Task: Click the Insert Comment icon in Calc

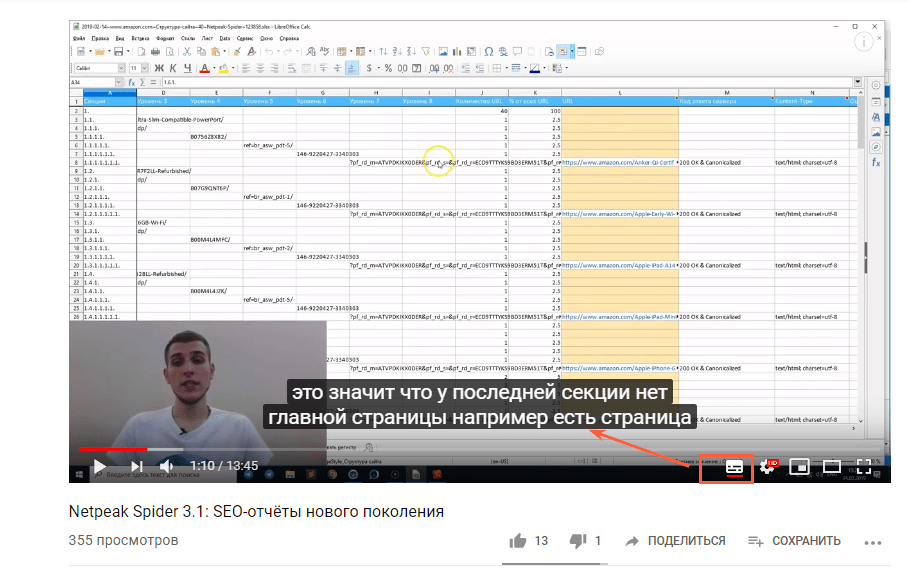Action: pyautogui.click(x=517, y=51)
